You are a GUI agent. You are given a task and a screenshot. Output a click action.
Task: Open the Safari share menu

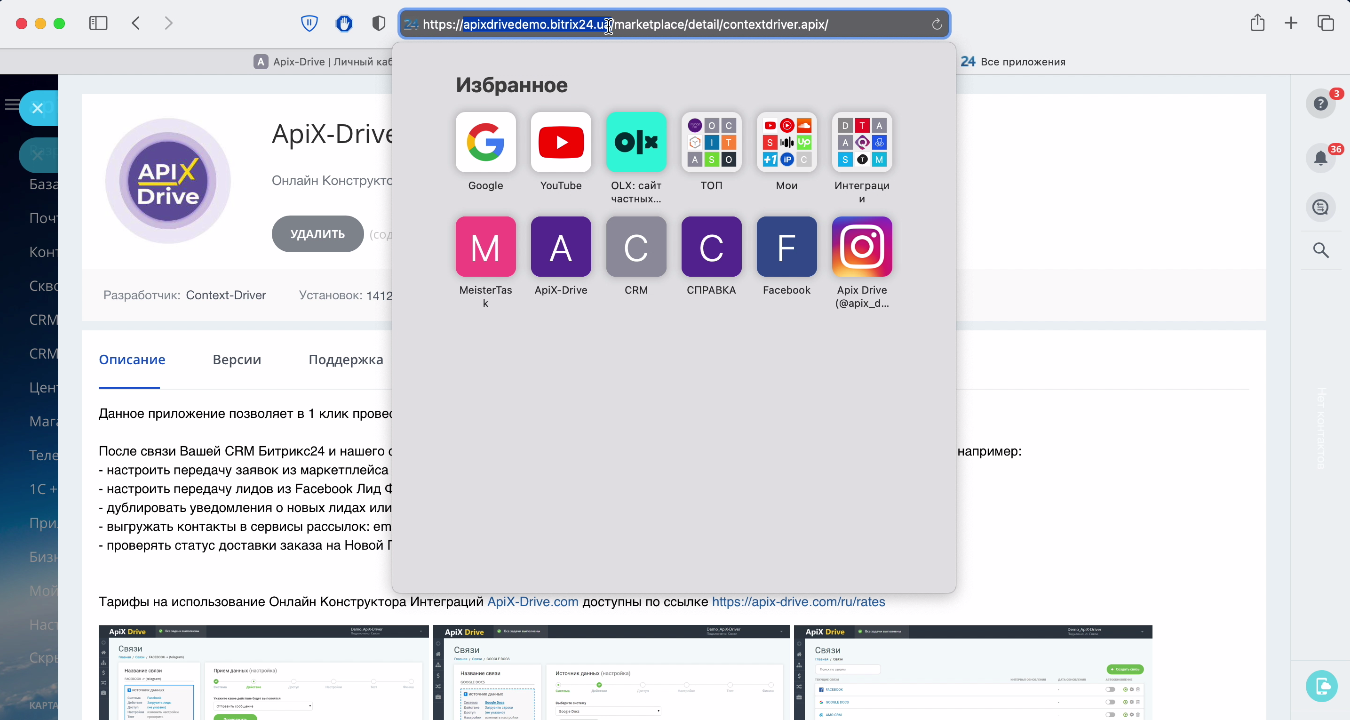[x=1258, y=23]
